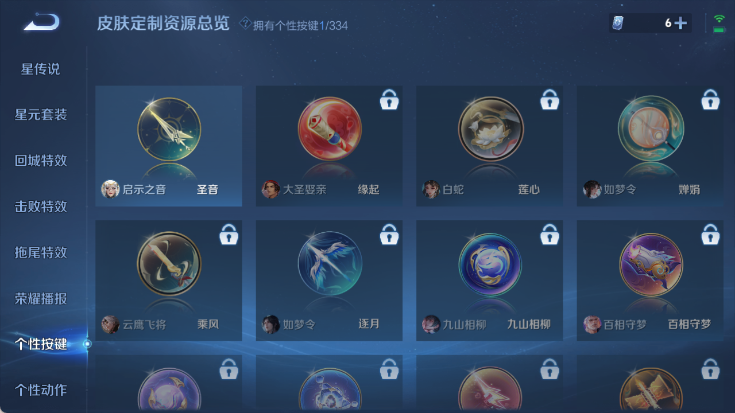Choose the 如梦令 婵娟 fan icon

coord(651,129)
